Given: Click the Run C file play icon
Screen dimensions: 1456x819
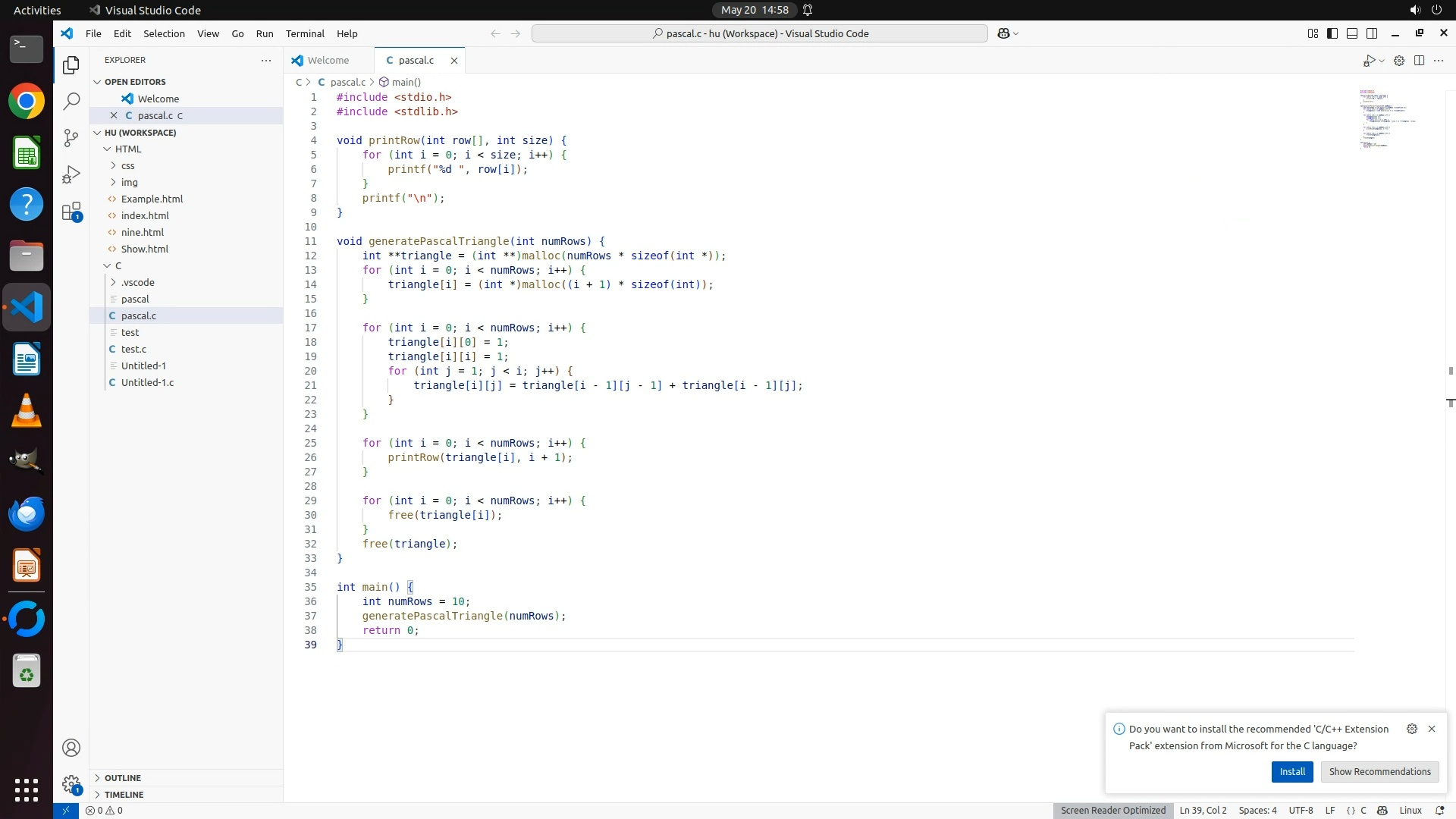Looking at the screenshot, I should click(x=1369, y=61).
